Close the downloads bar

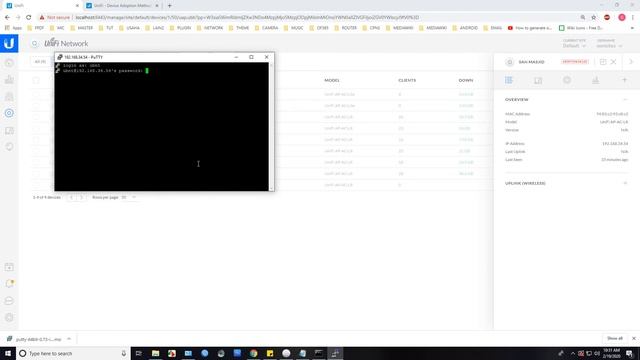click(634, 338)
